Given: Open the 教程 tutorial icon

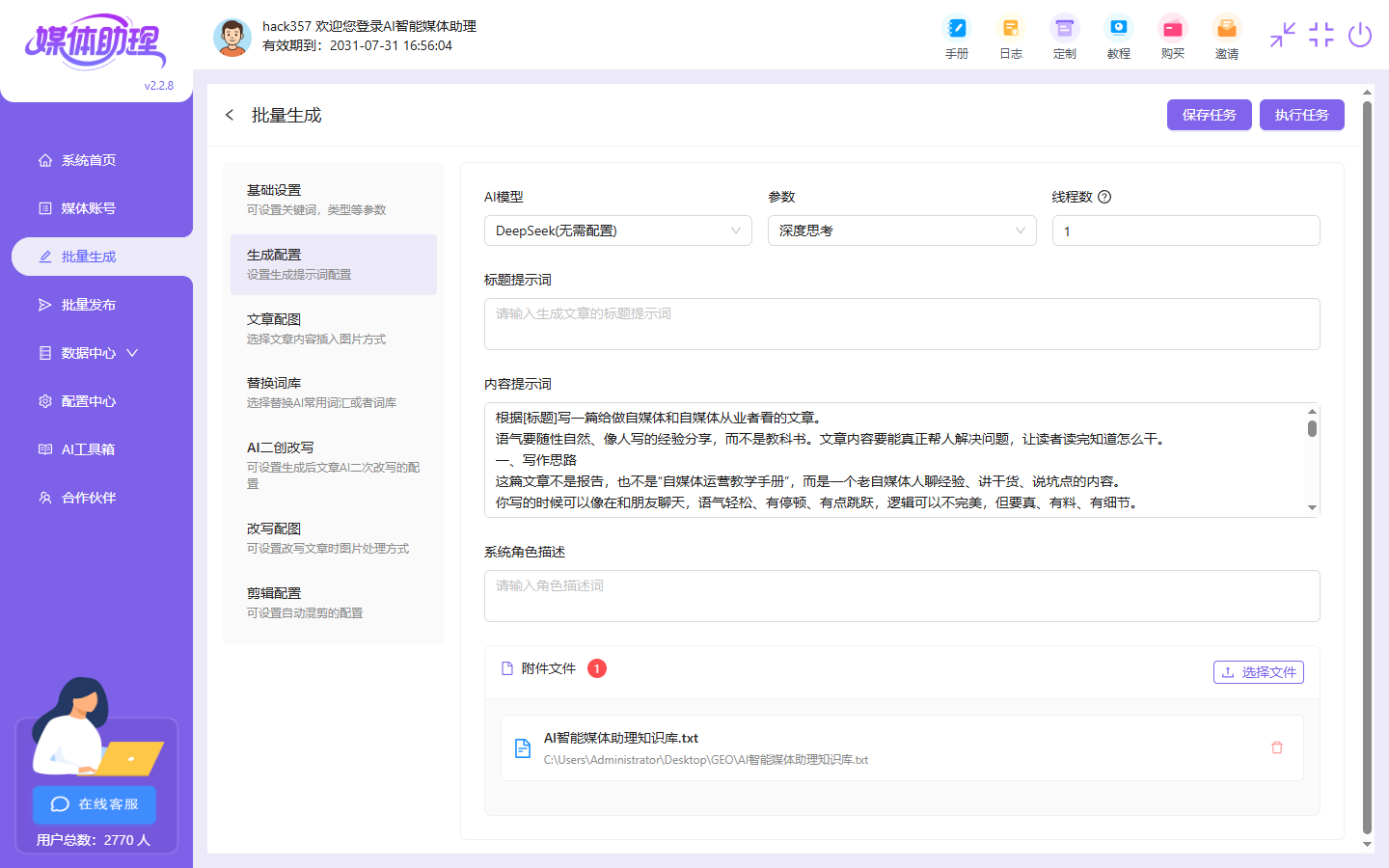Looking at the screenshot, I should click(1119, 36).
